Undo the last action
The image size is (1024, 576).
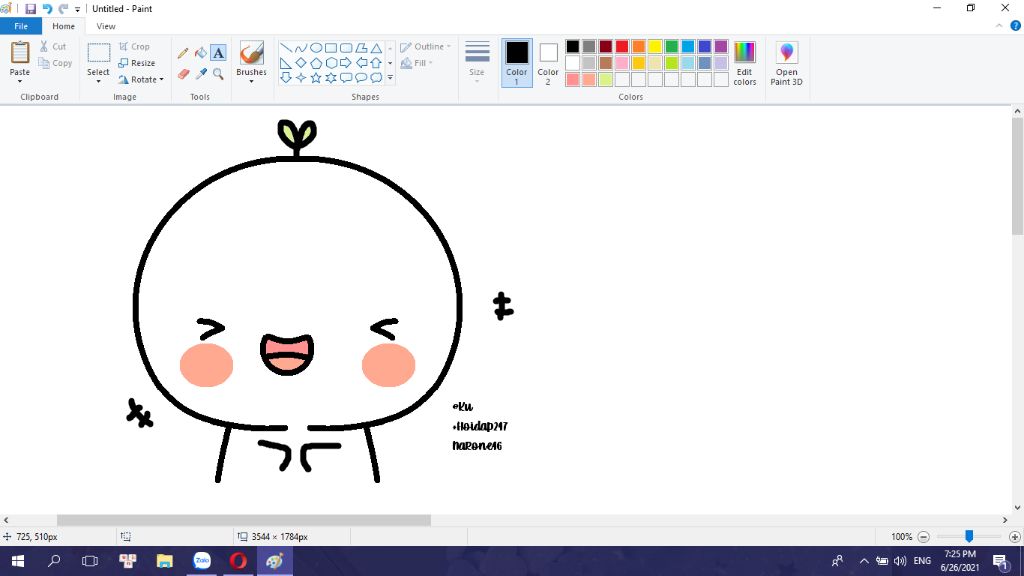[x=47, y=8]
